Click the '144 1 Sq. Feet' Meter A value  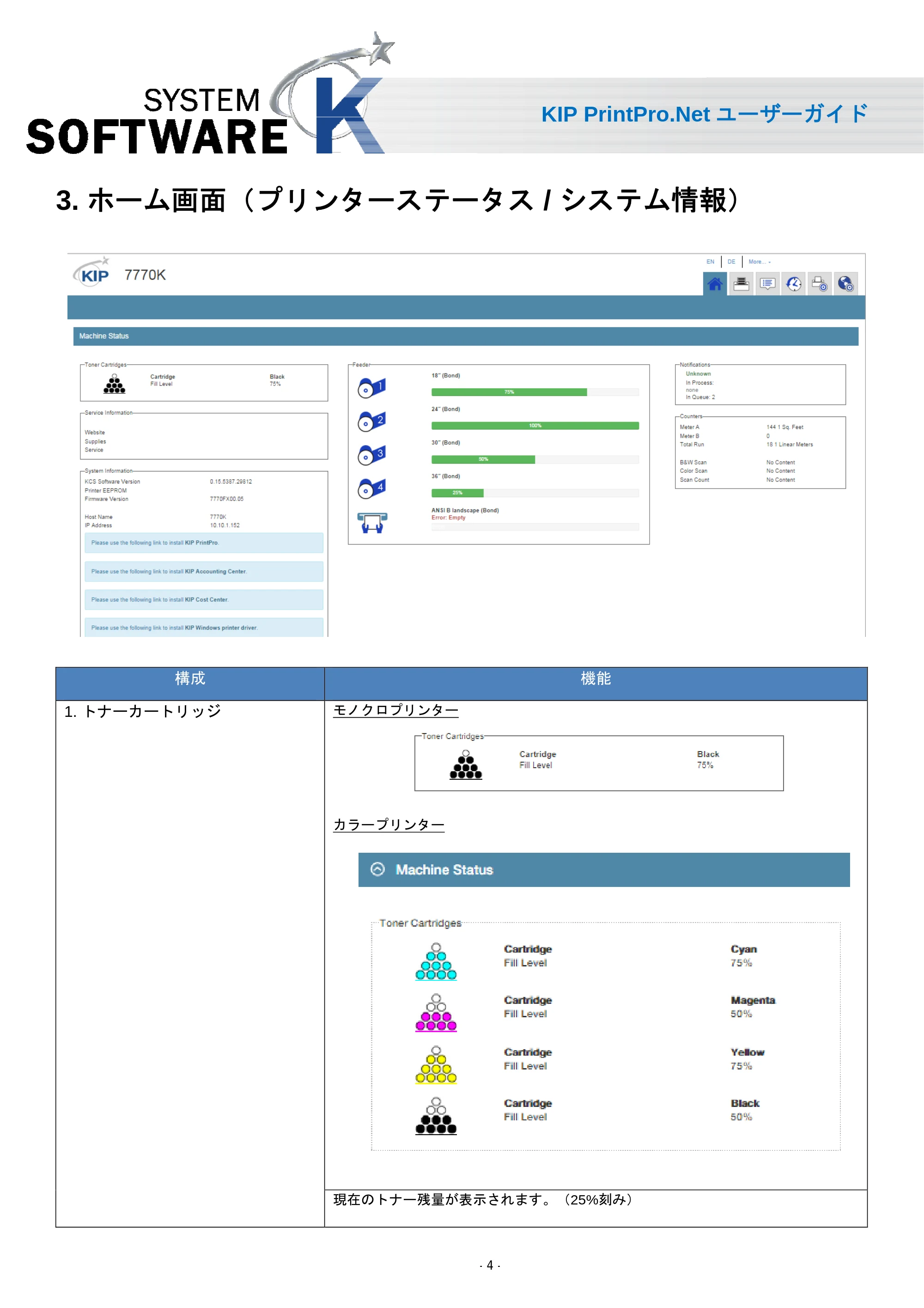tap(784, 427)
